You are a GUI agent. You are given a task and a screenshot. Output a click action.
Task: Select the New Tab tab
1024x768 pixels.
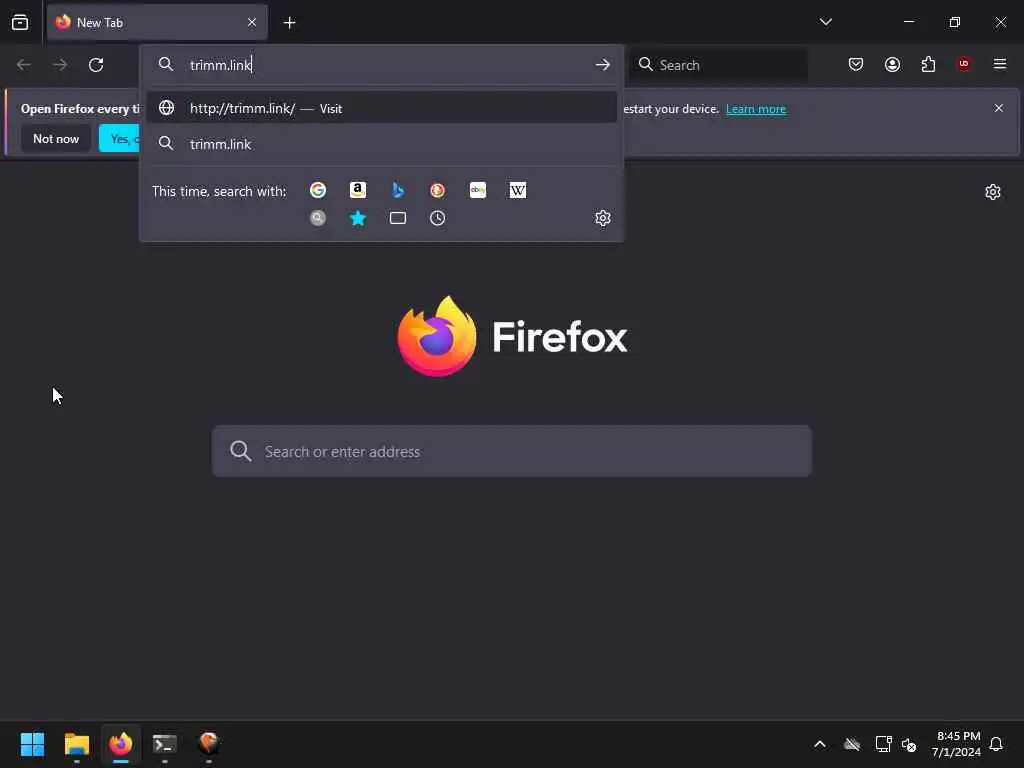157,22
